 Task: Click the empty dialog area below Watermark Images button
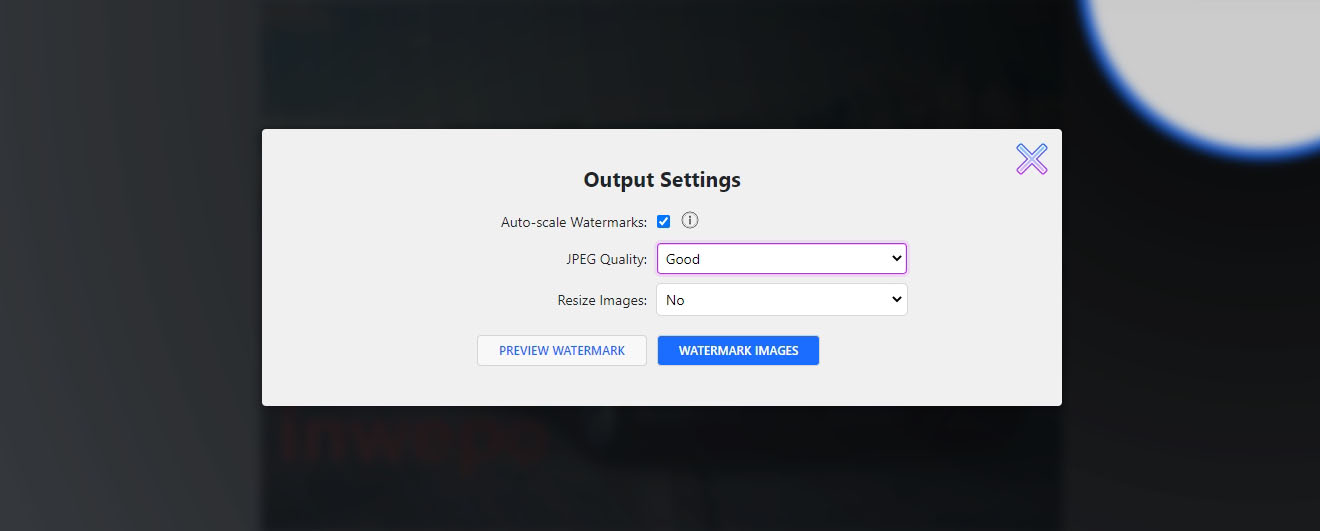pos(738,387)
